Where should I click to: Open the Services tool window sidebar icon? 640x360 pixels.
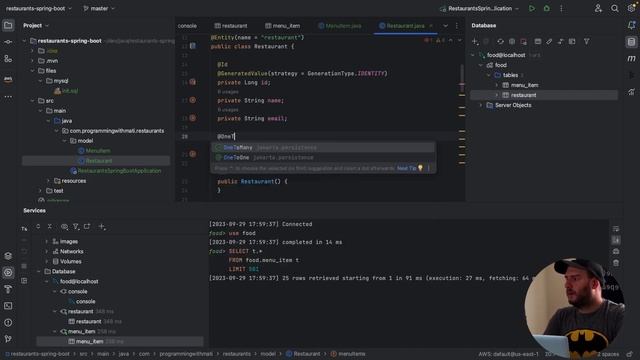8,273
